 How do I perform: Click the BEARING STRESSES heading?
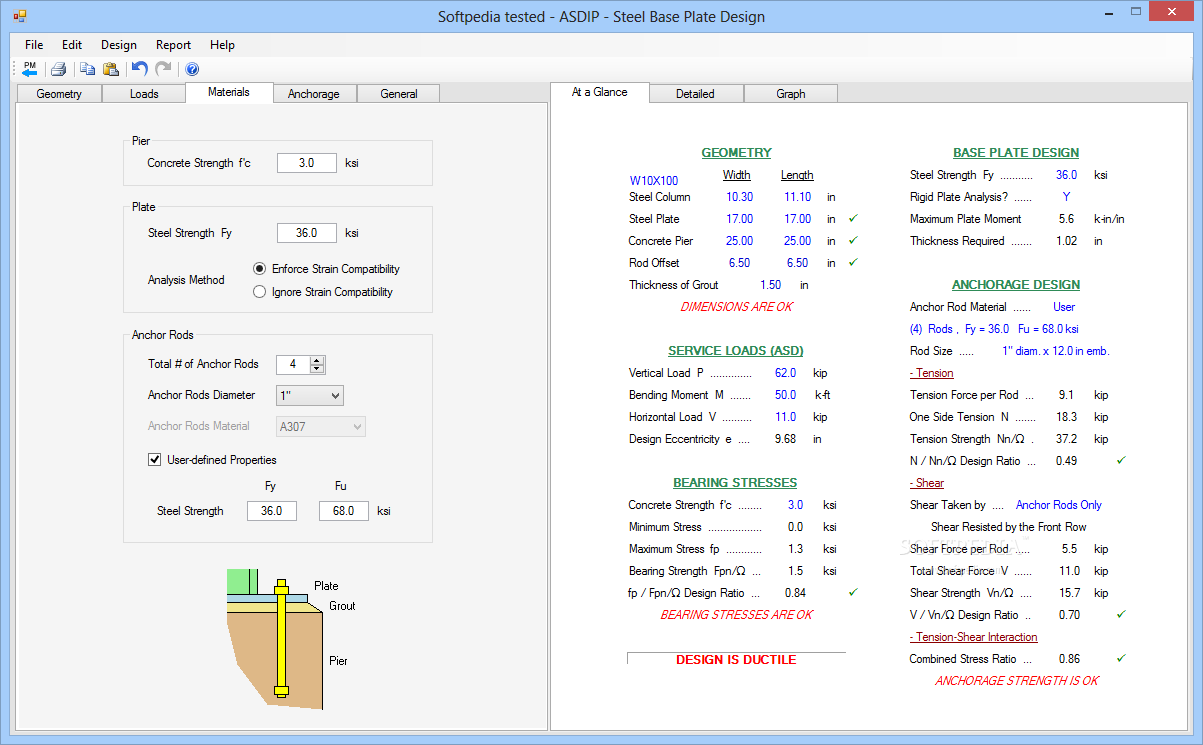point(735,483)
